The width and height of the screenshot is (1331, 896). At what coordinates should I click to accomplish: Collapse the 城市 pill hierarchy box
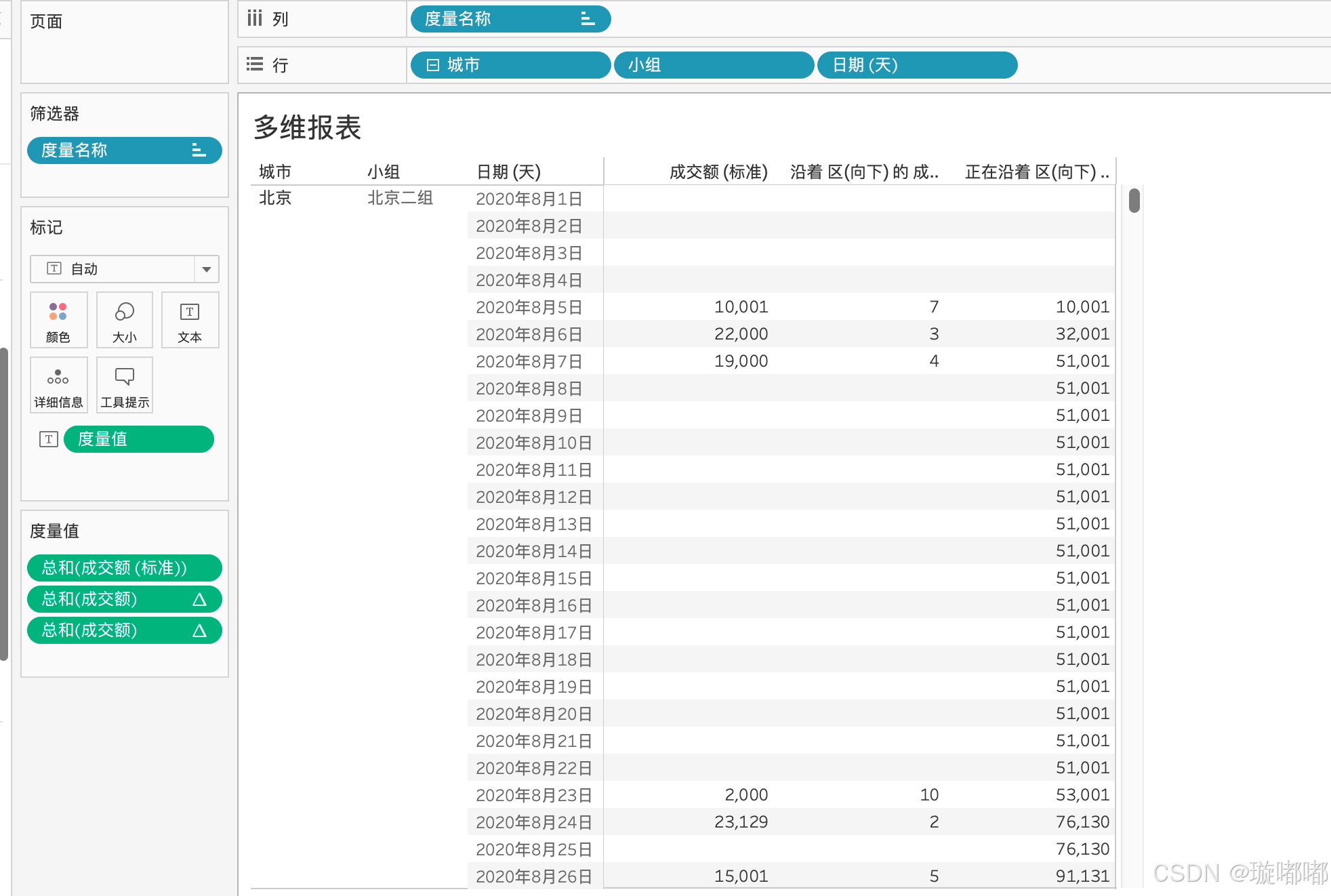point(432,65)
